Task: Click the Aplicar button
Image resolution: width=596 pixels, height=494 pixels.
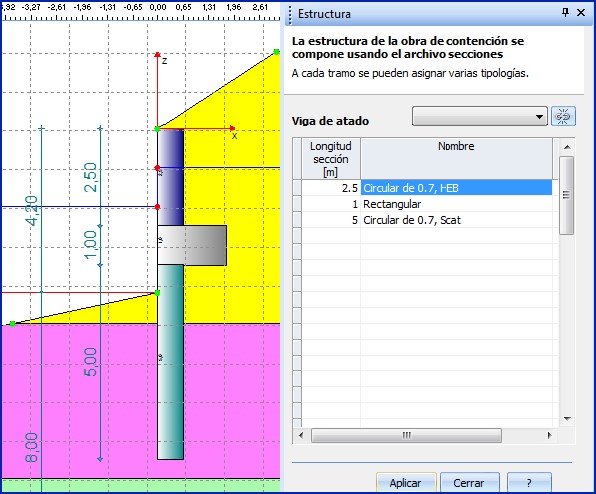Action: point(406,483)
